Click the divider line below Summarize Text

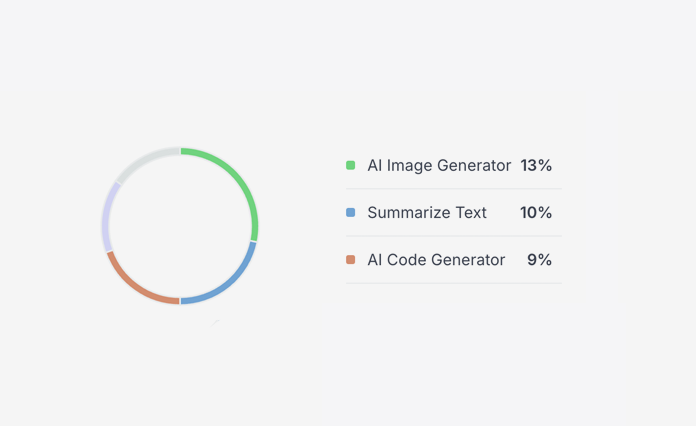click(x=454, y=236)
